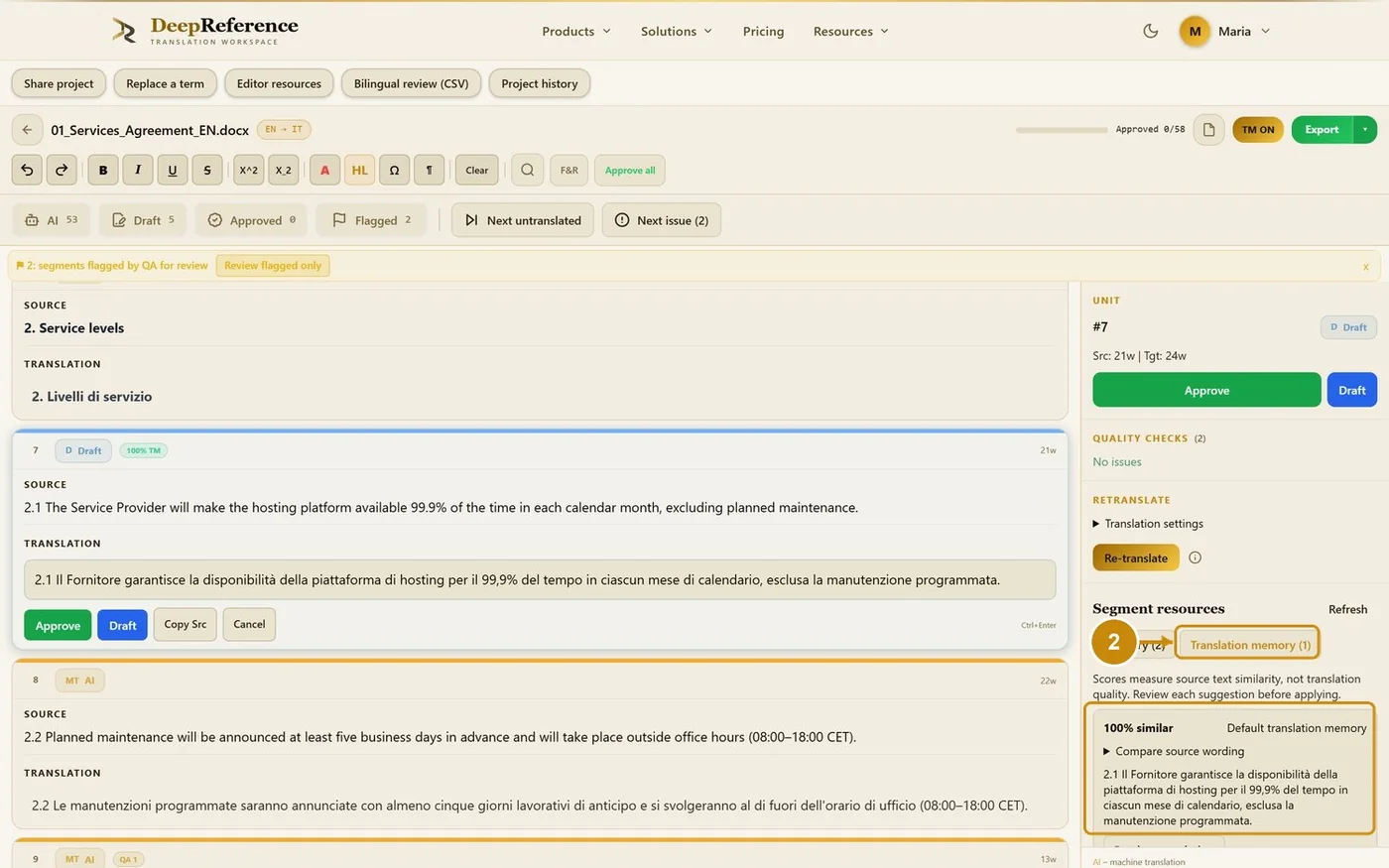1389x868 pixels.
Task: Filter by AI segments tab
Action: 52,220
